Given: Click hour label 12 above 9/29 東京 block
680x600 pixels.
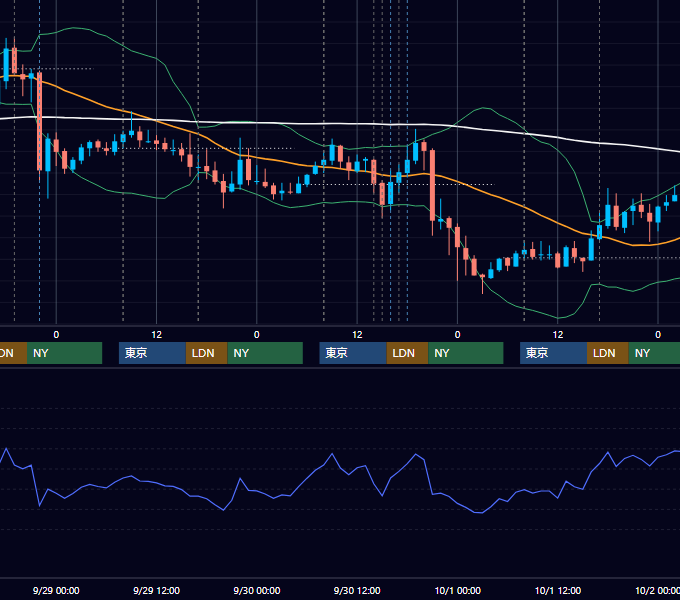Looking at the screenshot, I should point(157,335).
